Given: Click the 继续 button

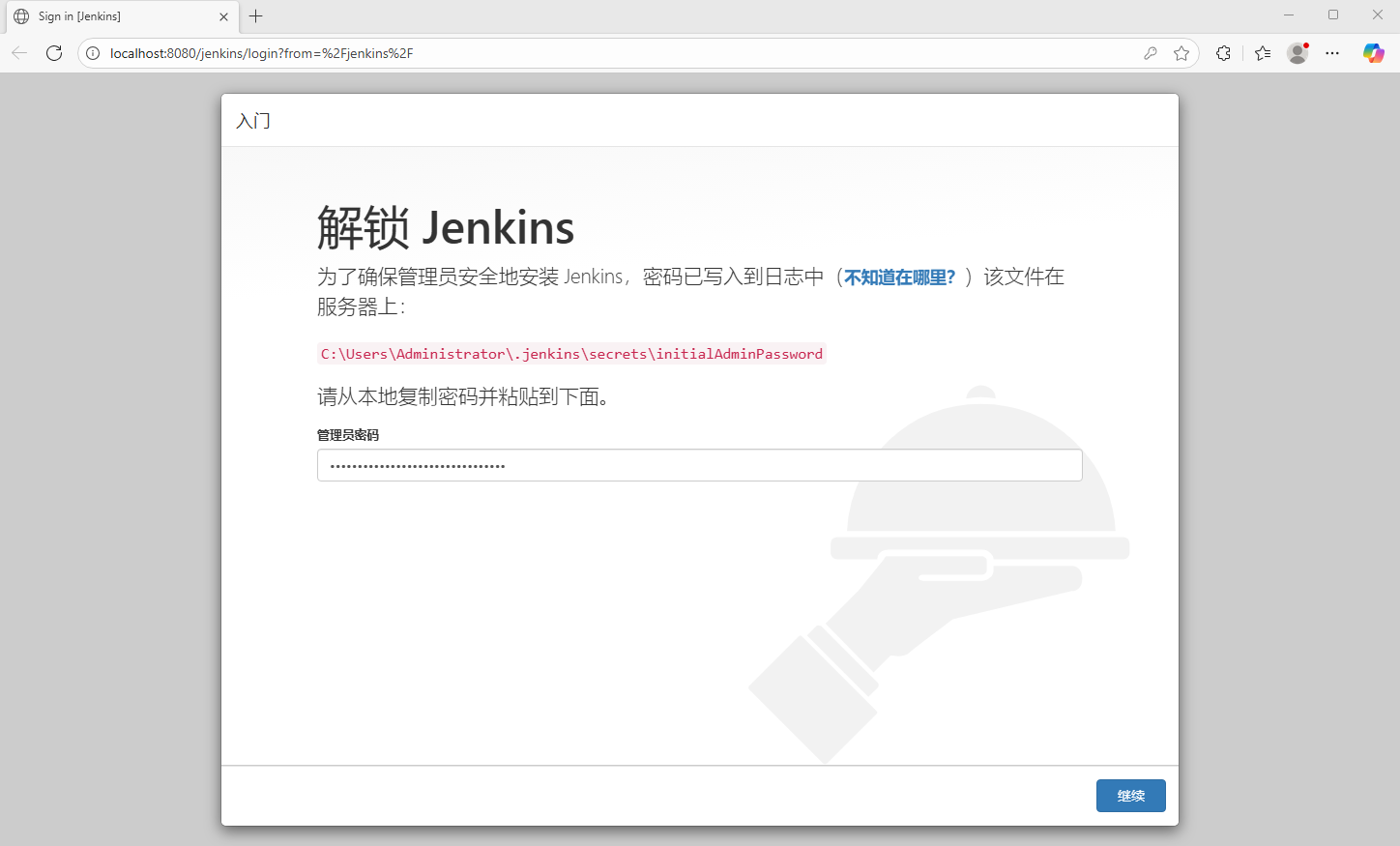Looking at the screenshot, I should [x=1130, y=796].
